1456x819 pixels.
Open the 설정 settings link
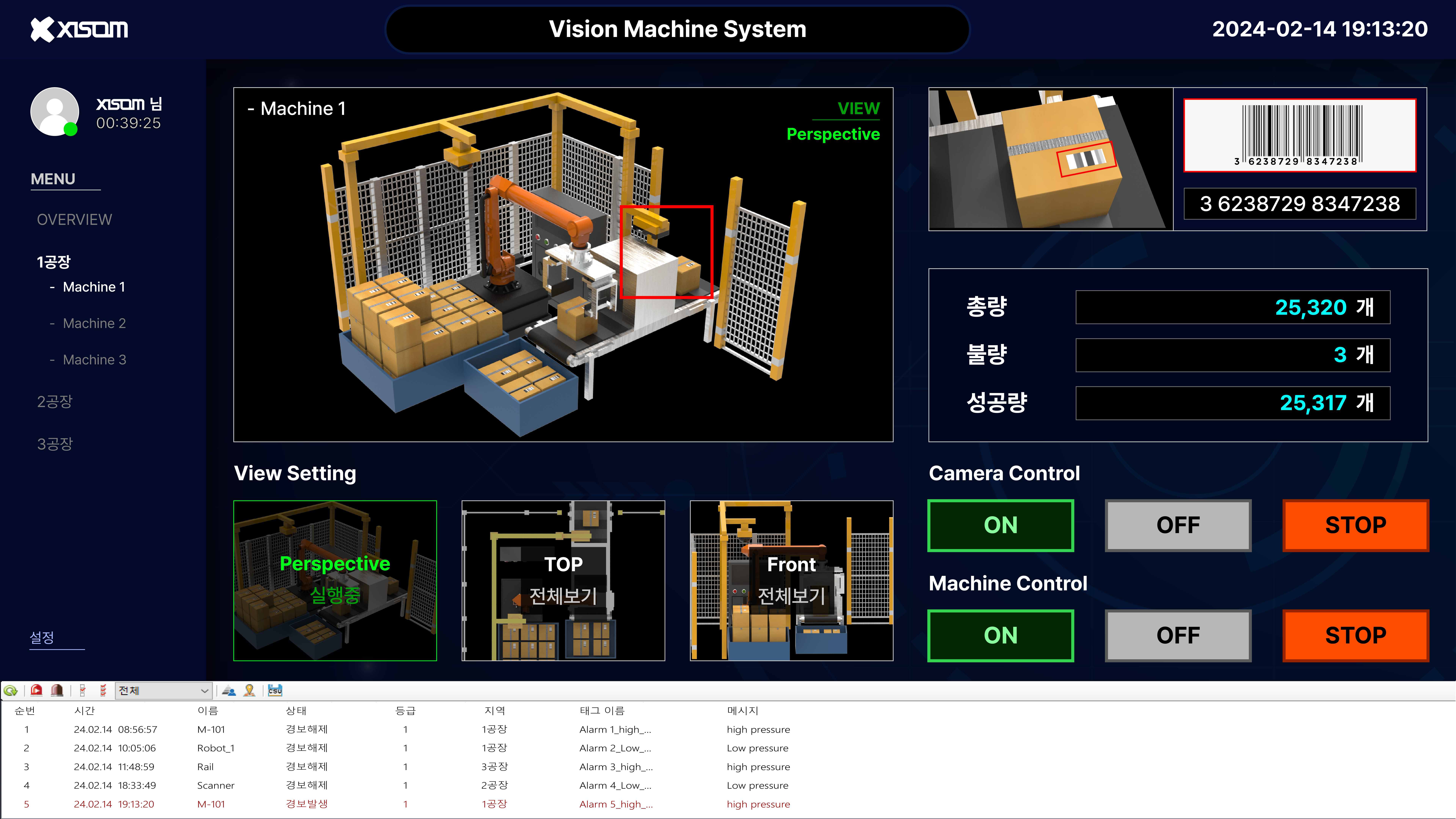(42, 638)
